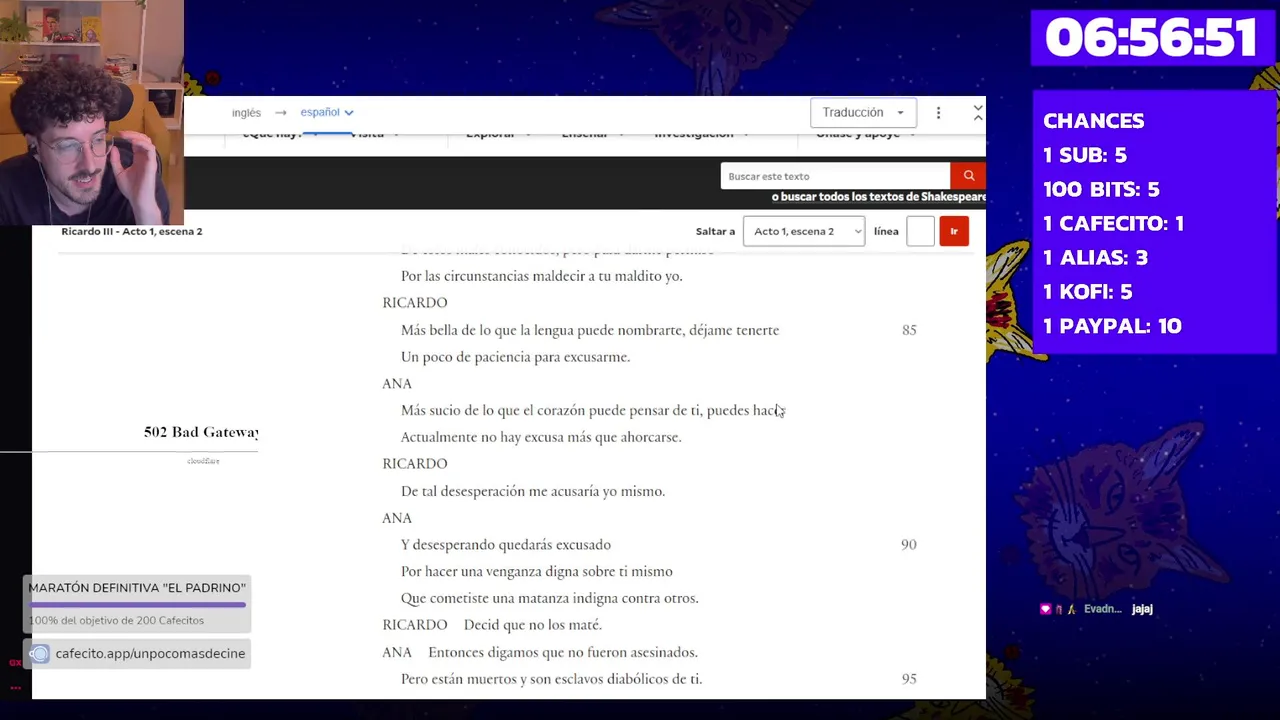The height and width of the screenshot is (720, 1280).
Task: Click the 'jajaj' chat message
Action: [1142, 609]
